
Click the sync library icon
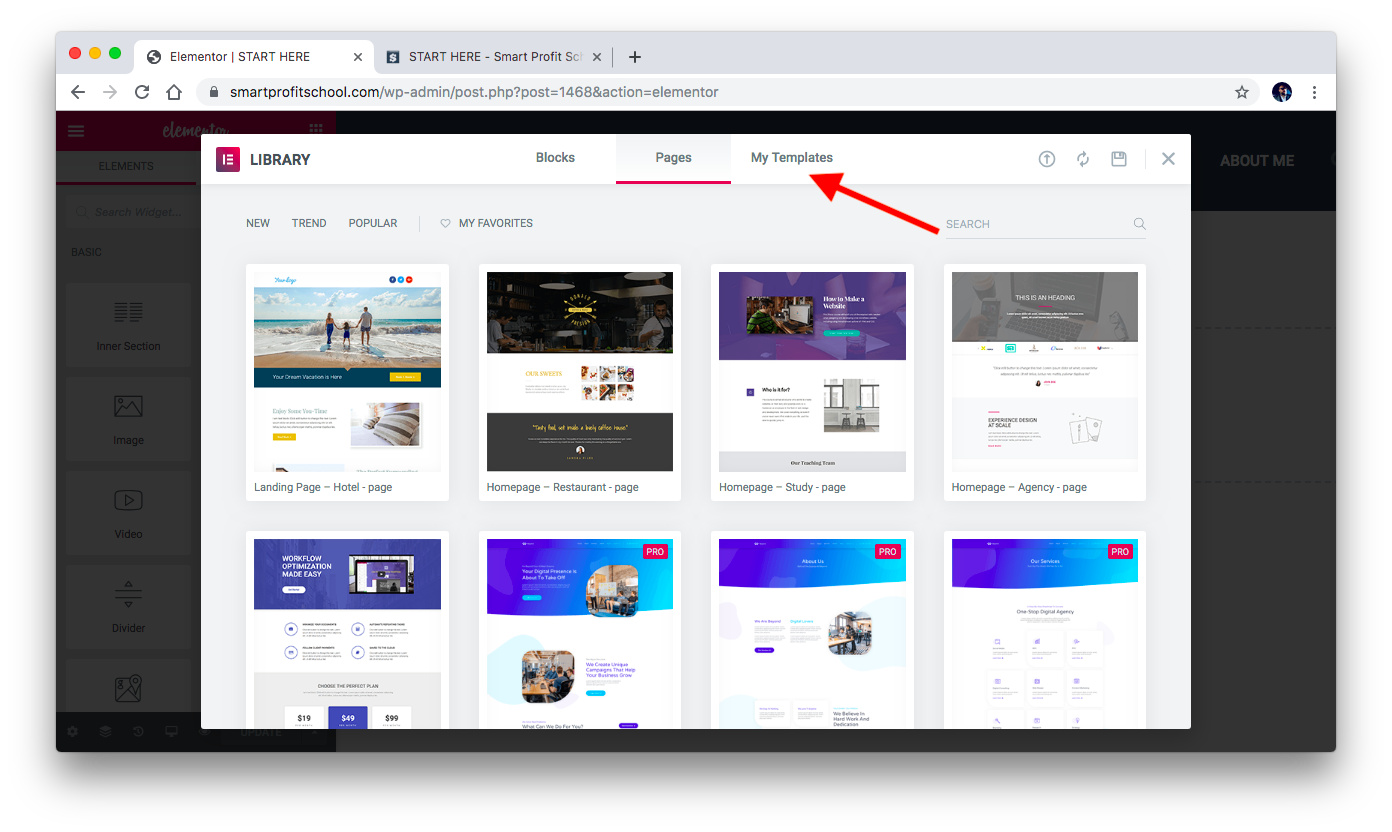1083,159
